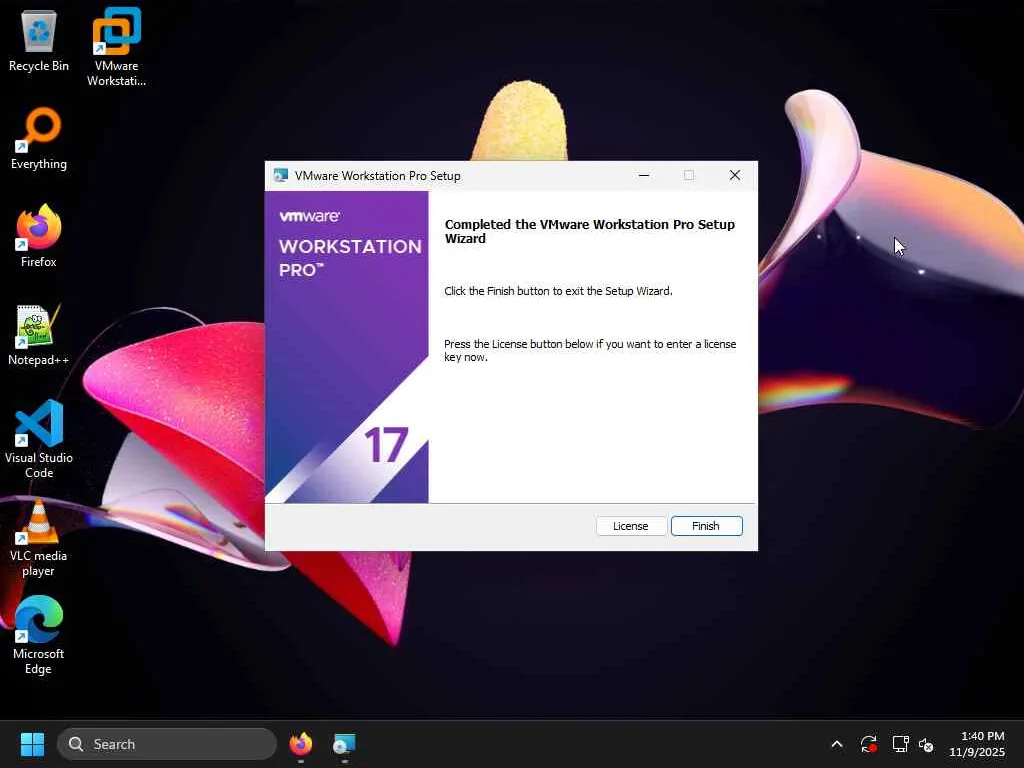Click the License button to enter key

[631, 526]
